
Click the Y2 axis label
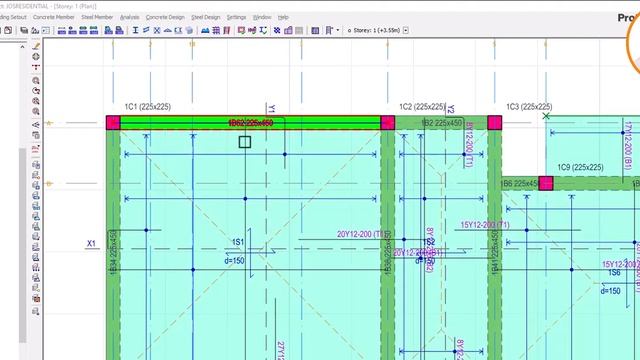450,109
